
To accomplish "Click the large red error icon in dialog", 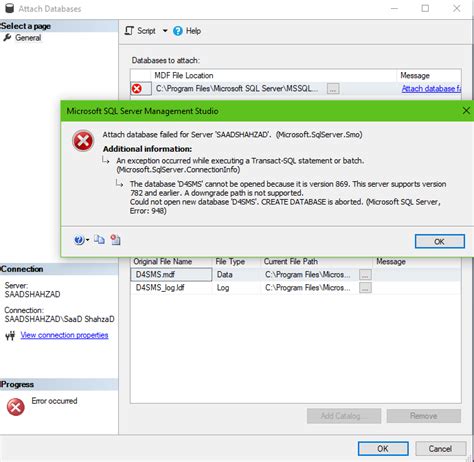I will coord(83,141).
